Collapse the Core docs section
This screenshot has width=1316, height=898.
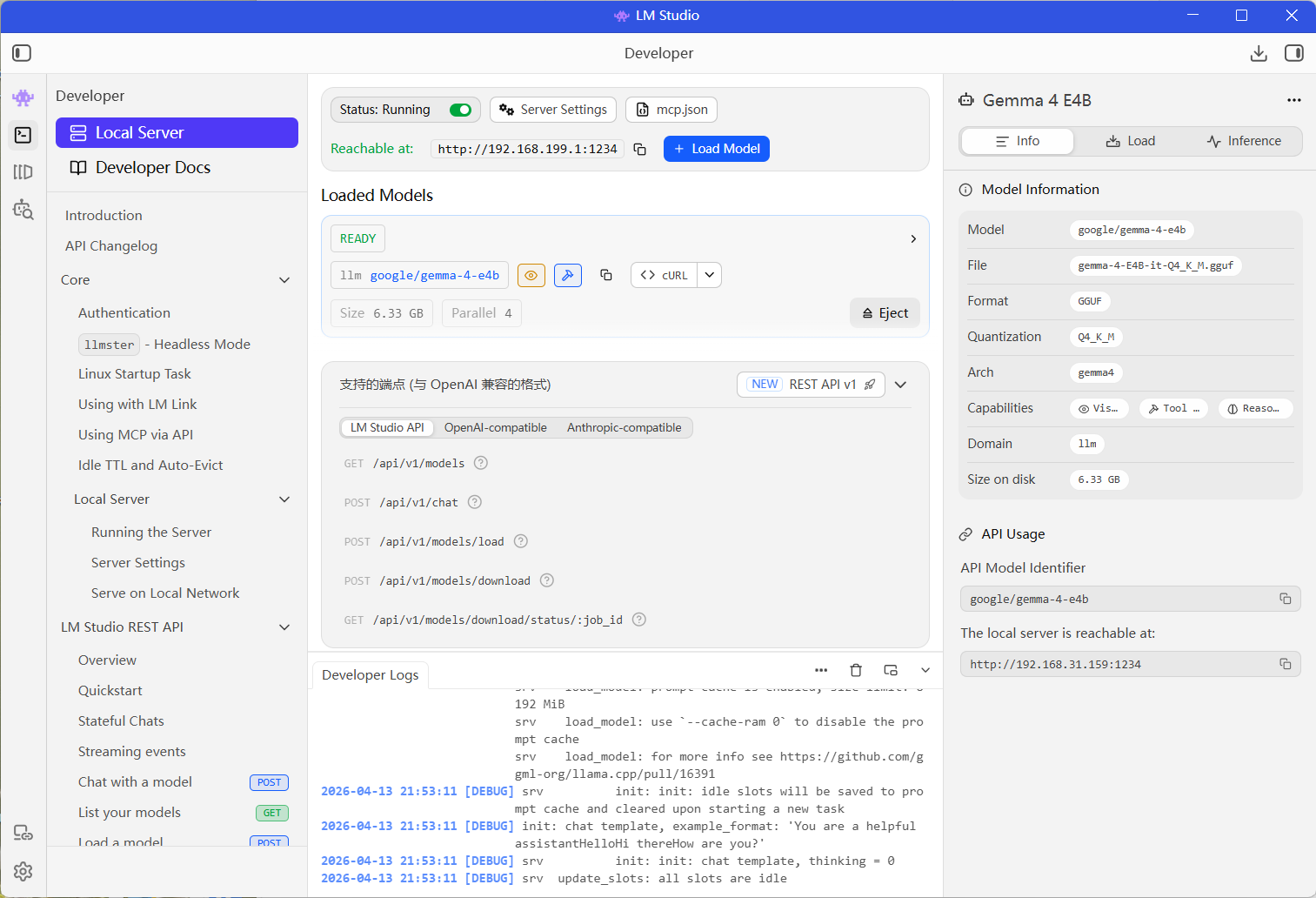tap(284, 280)
